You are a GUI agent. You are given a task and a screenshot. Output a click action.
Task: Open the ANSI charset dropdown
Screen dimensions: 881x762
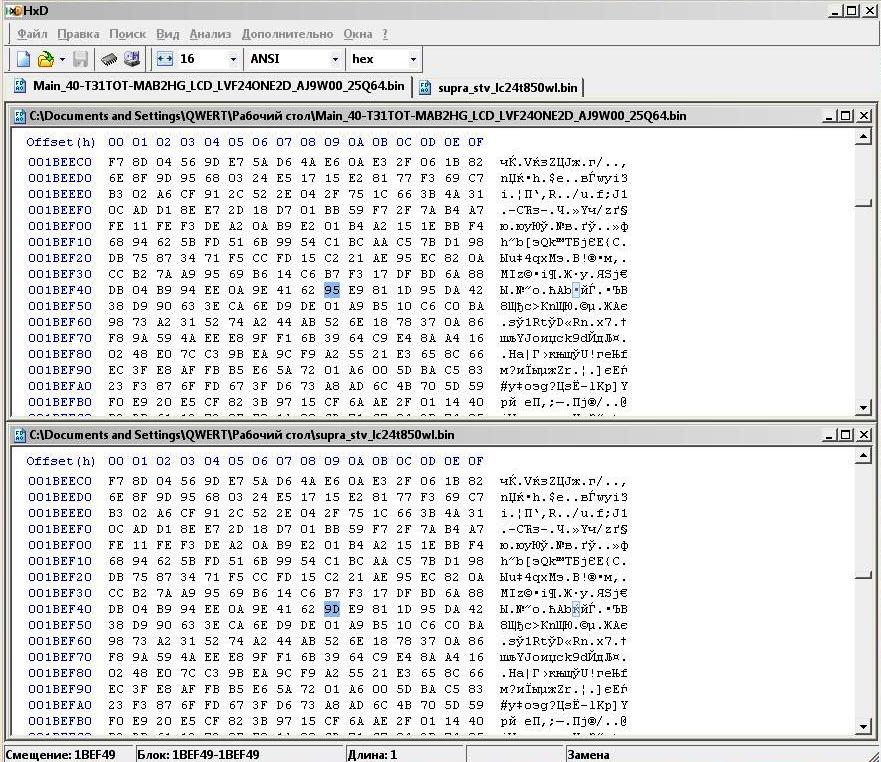pos(334,60)
